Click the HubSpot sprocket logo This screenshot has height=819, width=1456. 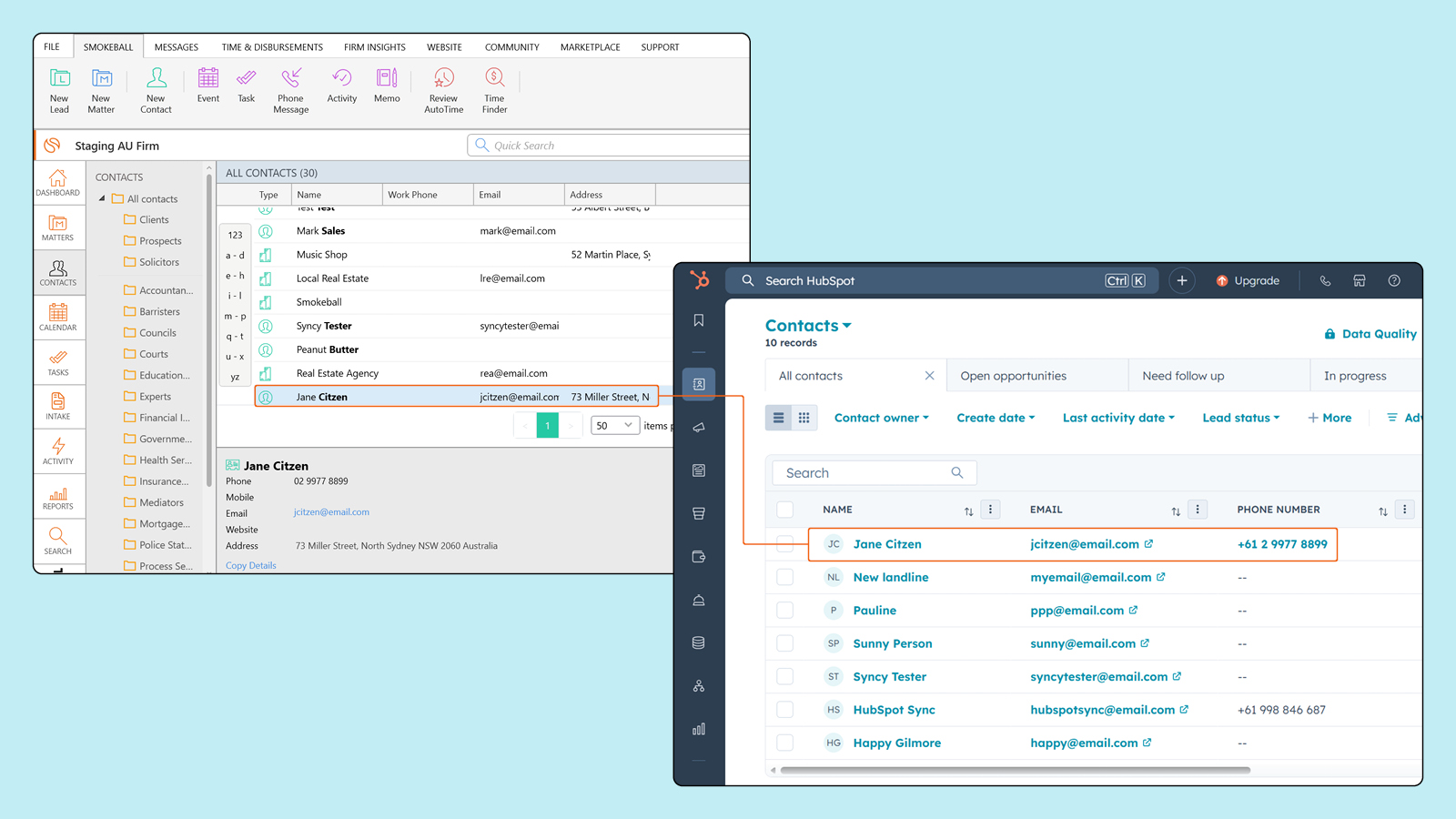pos(699,280)
